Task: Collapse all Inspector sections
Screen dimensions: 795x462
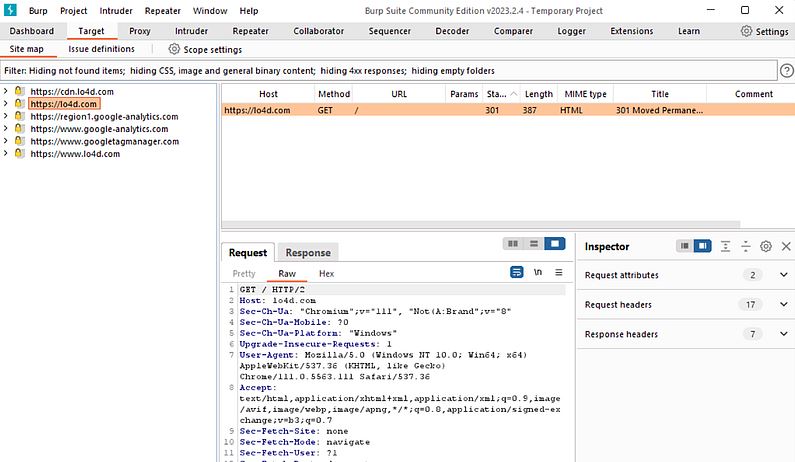Action: point(746,246)
